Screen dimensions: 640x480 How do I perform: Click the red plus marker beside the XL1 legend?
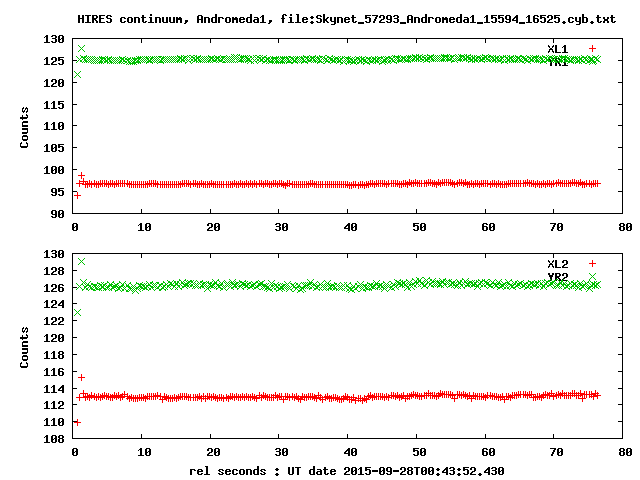coord(592,49)
